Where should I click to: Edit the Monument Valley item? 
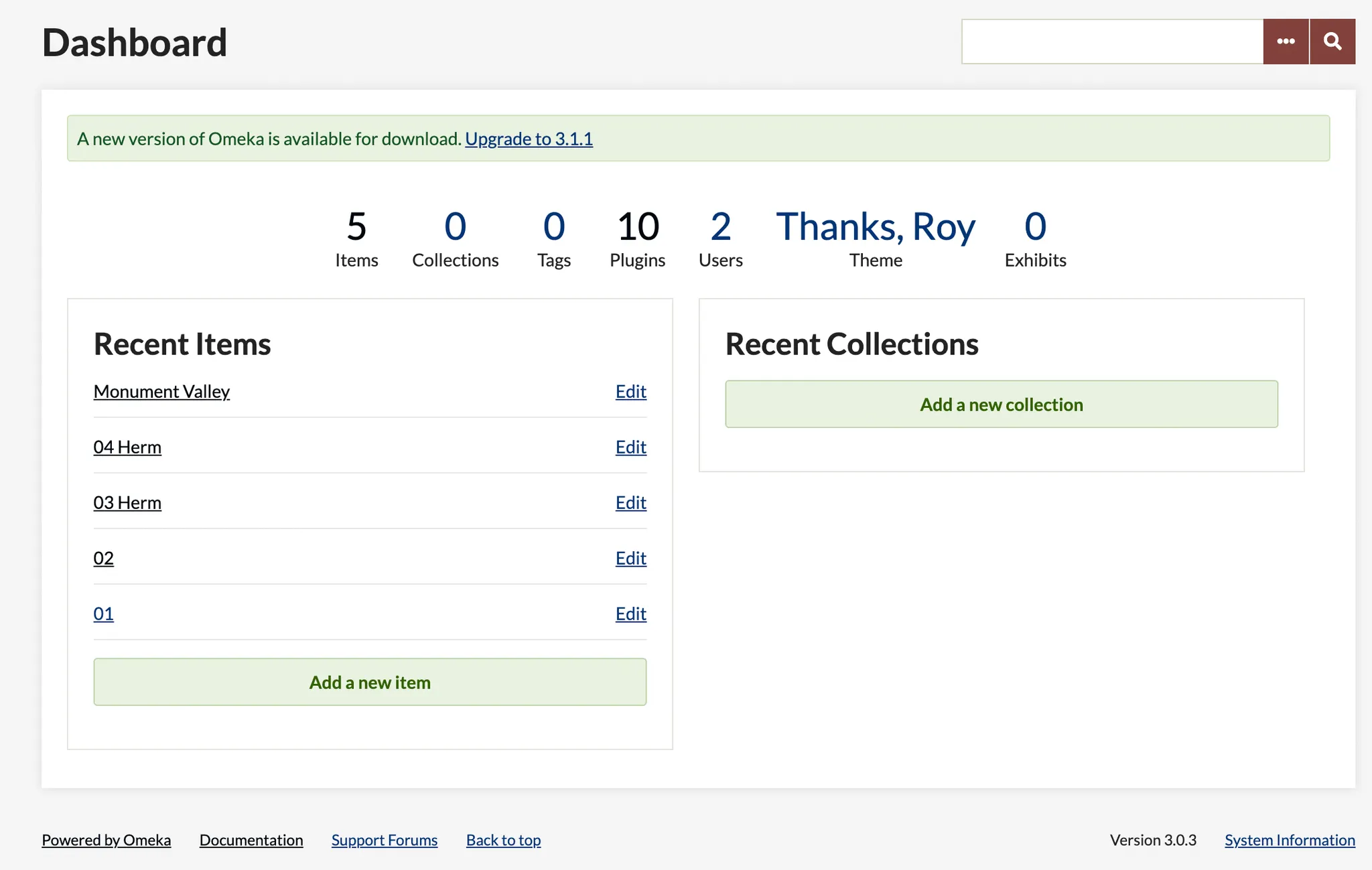630,391
